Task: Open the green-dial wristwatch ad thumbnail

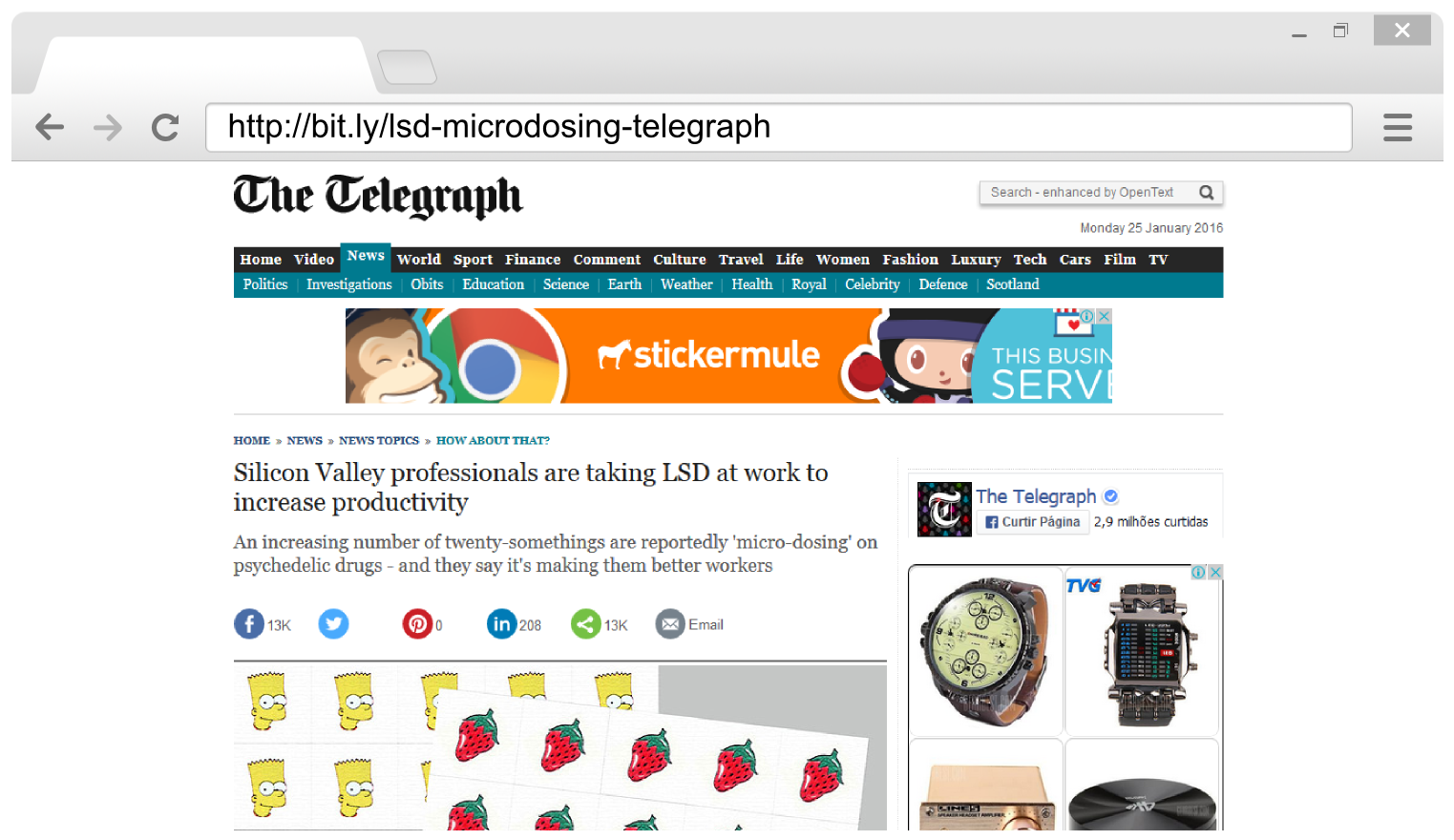Action: [986, 651]
